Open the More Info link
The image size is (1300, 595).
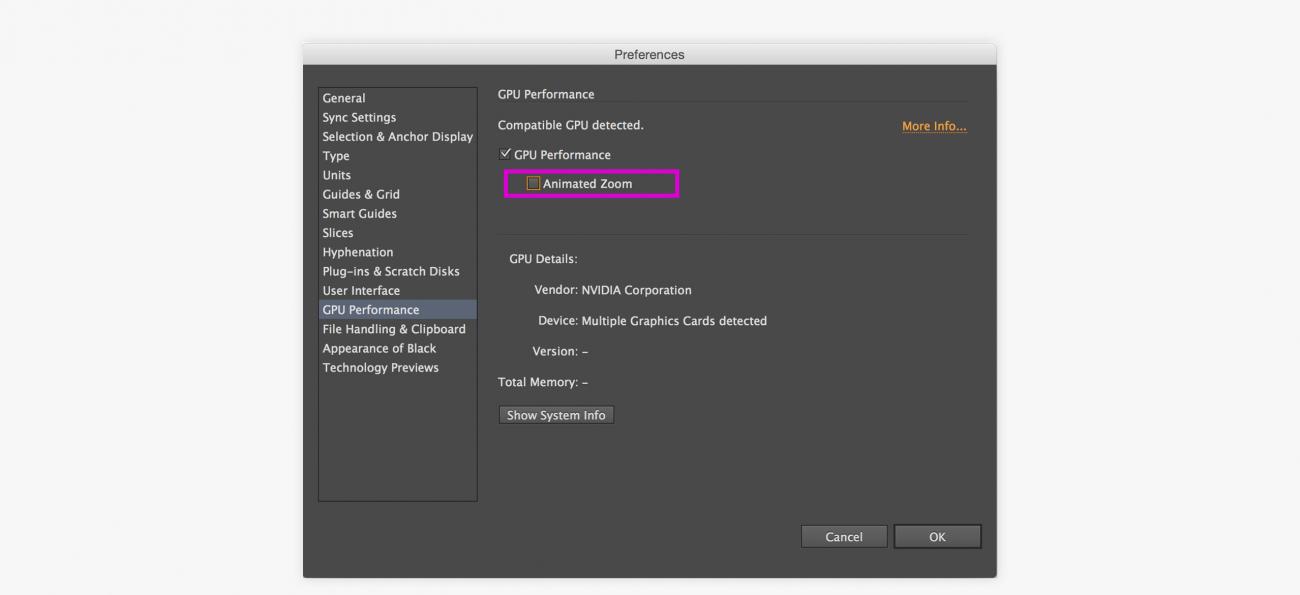click(934, 126)
